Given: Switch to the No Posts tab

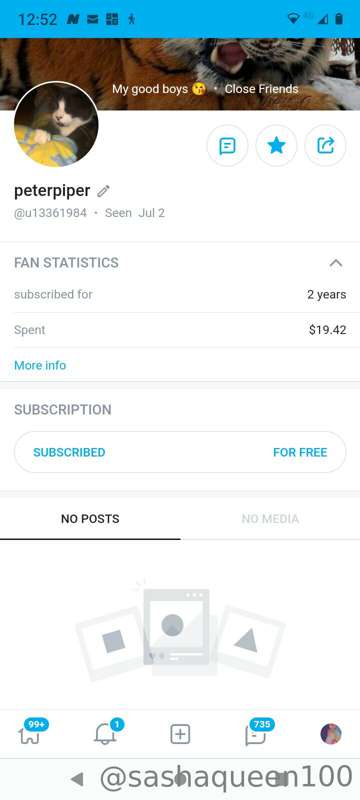Looking at the screenshot, I should coord(90,519).
